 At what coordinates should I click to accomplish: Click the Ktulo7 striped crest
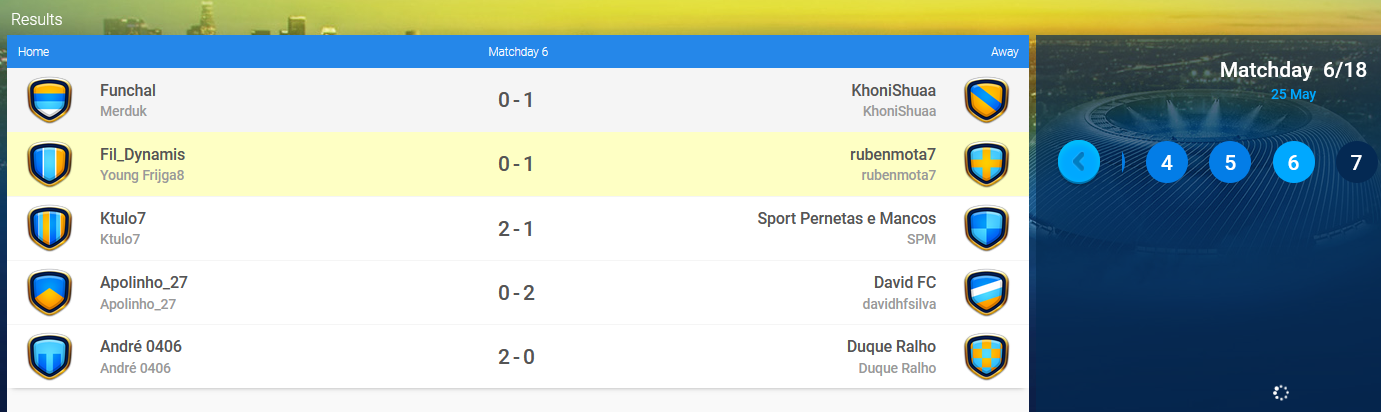tap(49, 228)
